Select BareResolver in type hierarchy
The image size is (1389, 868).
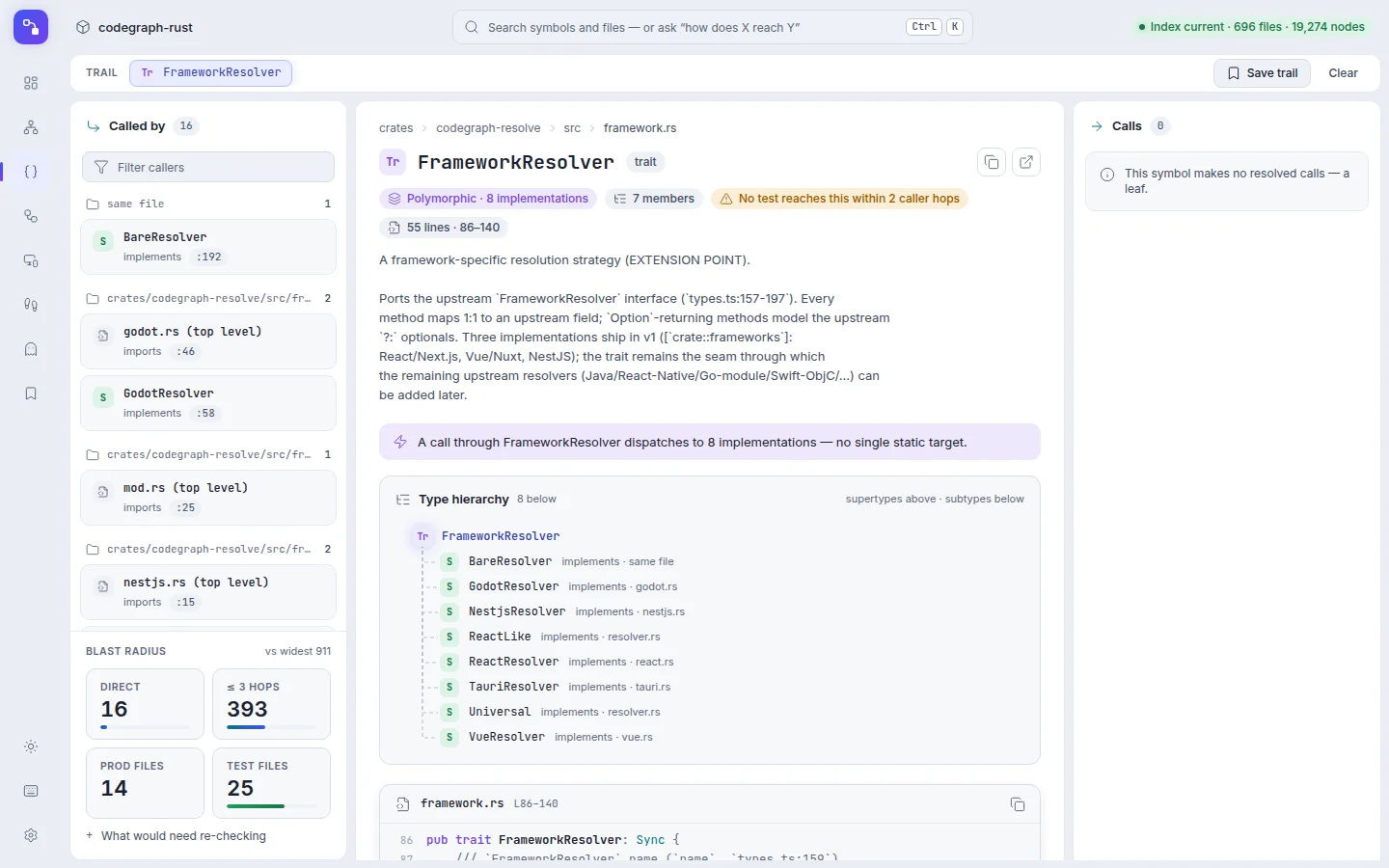point(510,561)
